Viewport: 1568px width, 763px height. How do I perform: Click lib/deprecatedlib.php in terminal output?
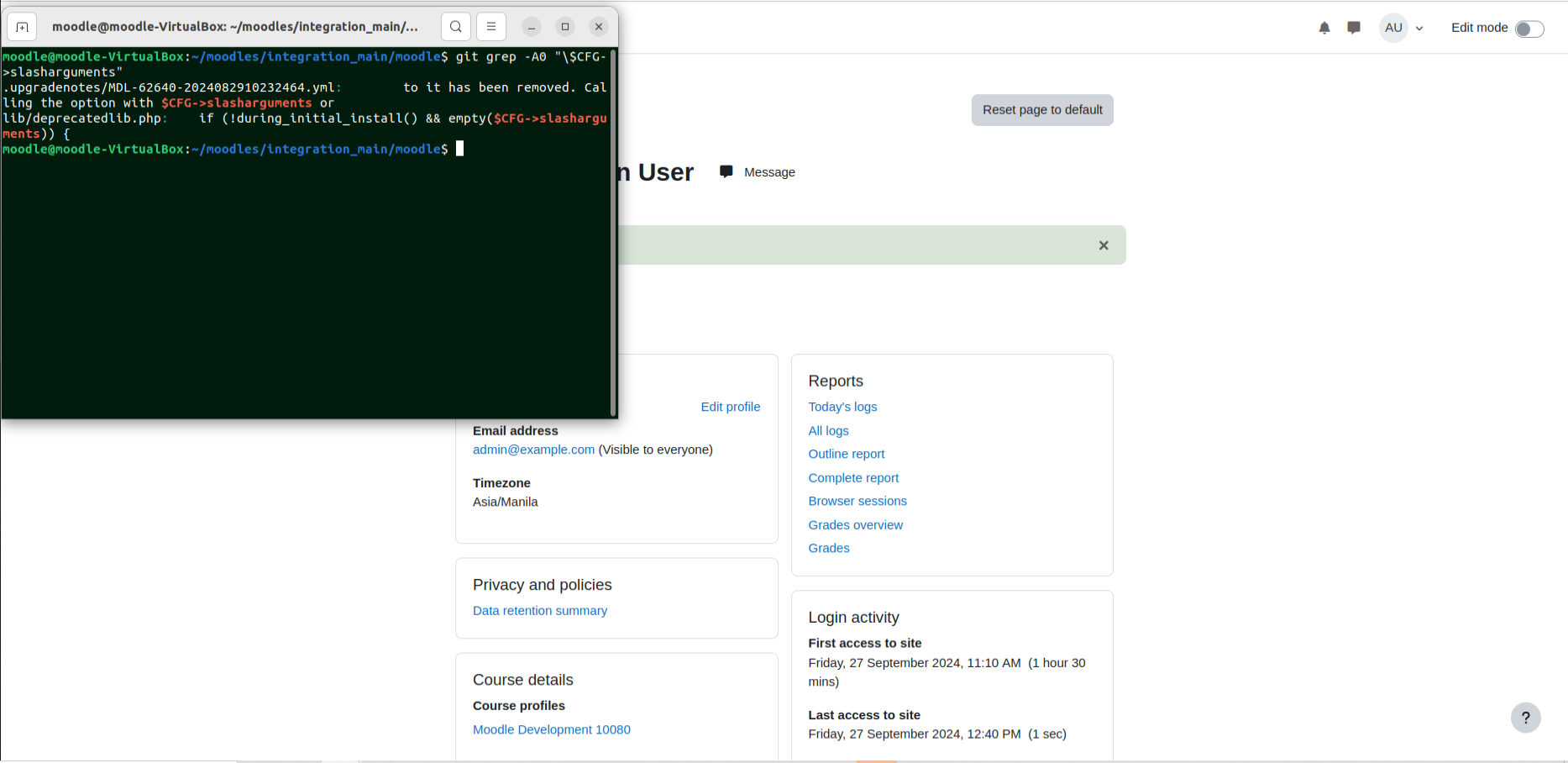81,118
